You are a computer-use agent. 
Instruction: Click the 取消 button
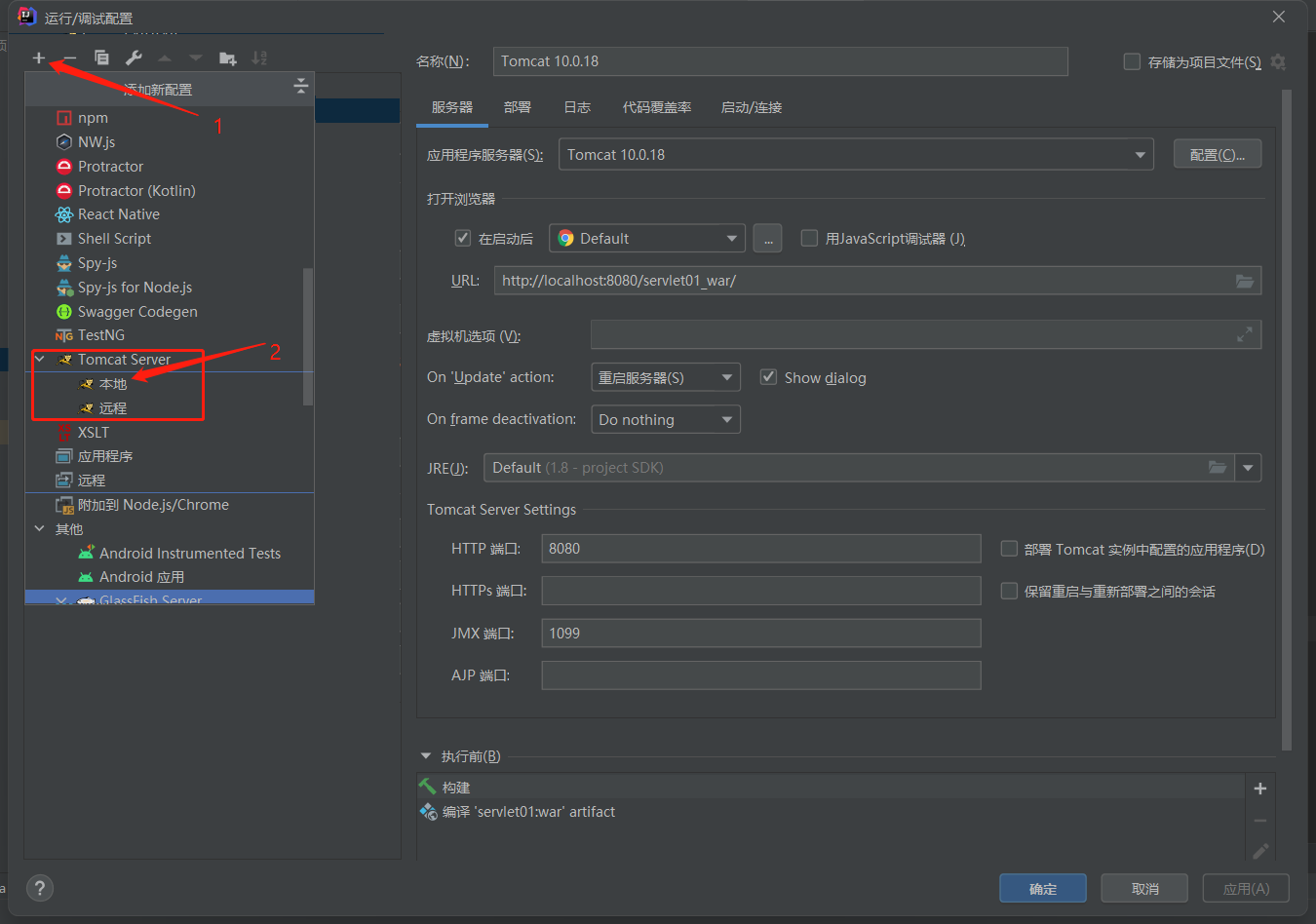point(1144,889)
